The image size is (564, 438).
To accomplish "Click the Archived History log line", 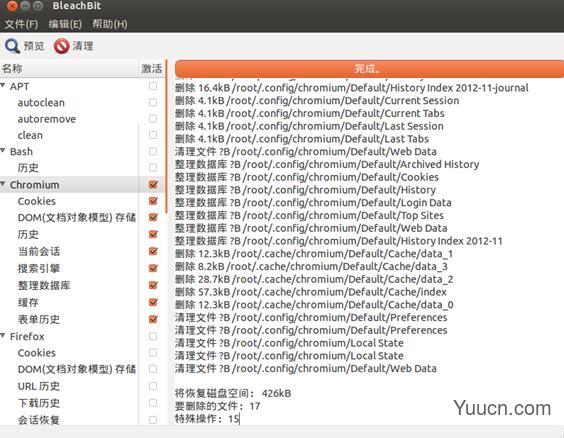I will point(327,164).
